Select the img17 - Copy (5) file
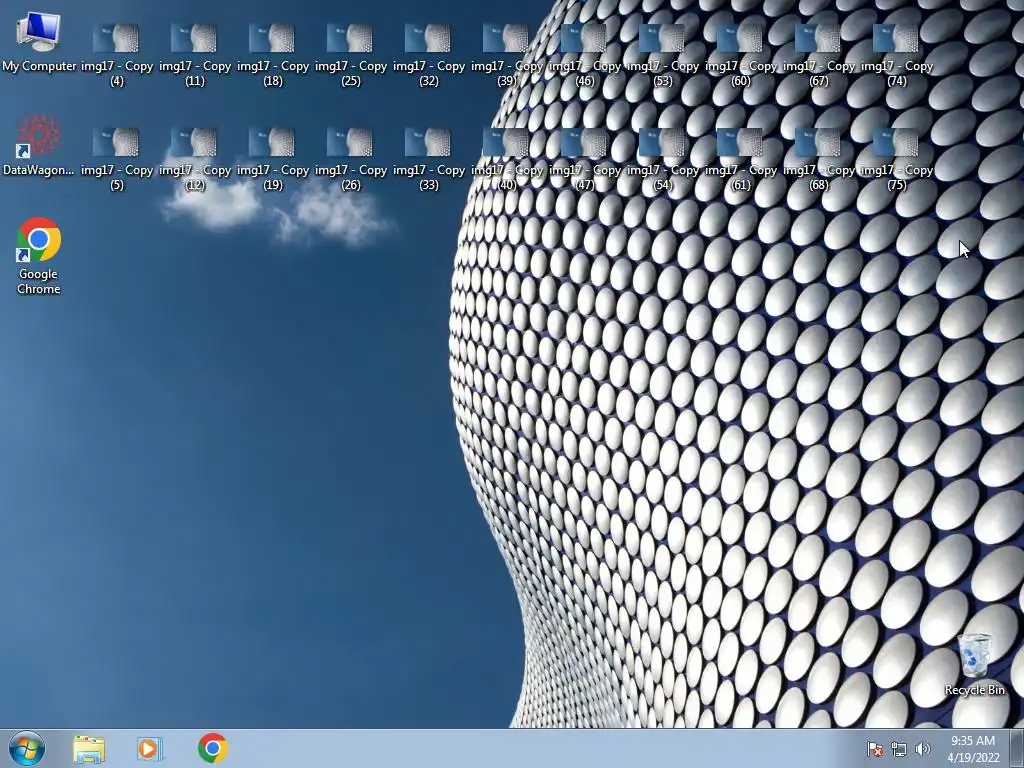The width and height of the screenshot is (1024, 768). point(117,159)
